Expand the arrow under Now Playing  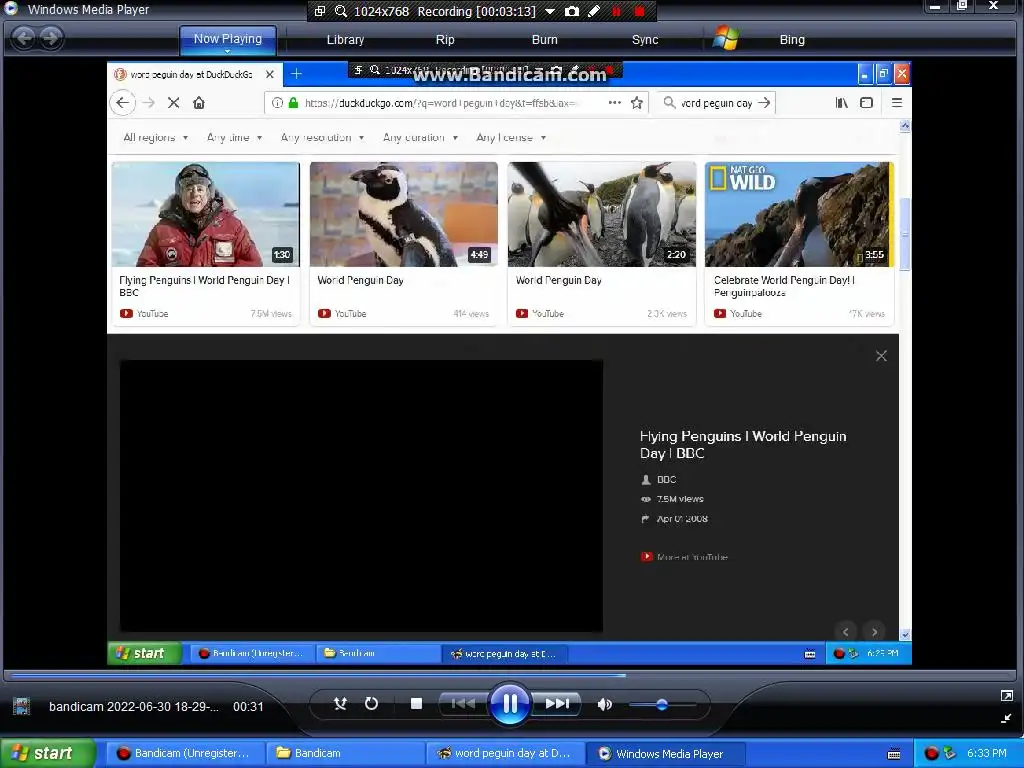[227, 51]
